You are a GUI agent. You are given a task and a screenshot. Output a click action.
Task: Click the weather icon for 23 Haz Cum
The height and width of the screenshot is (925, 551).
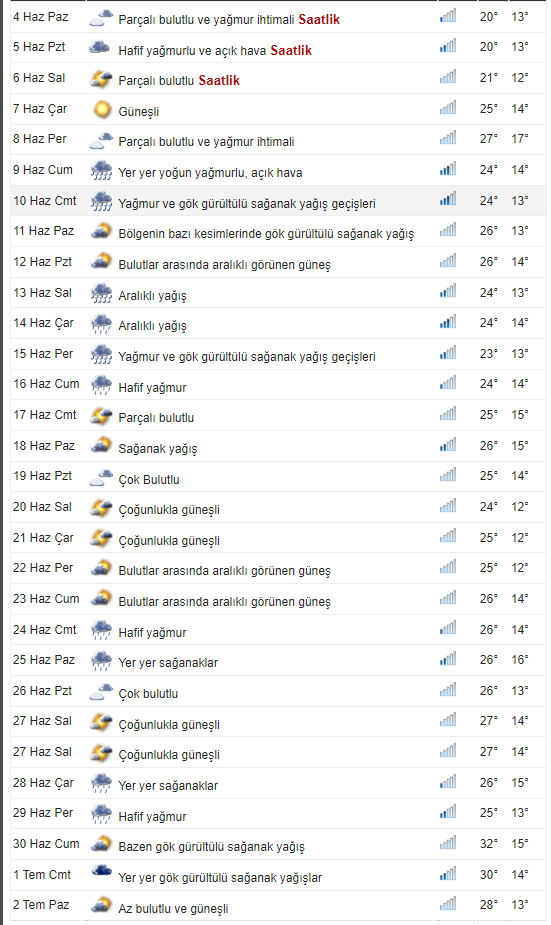tap(101, 599)
